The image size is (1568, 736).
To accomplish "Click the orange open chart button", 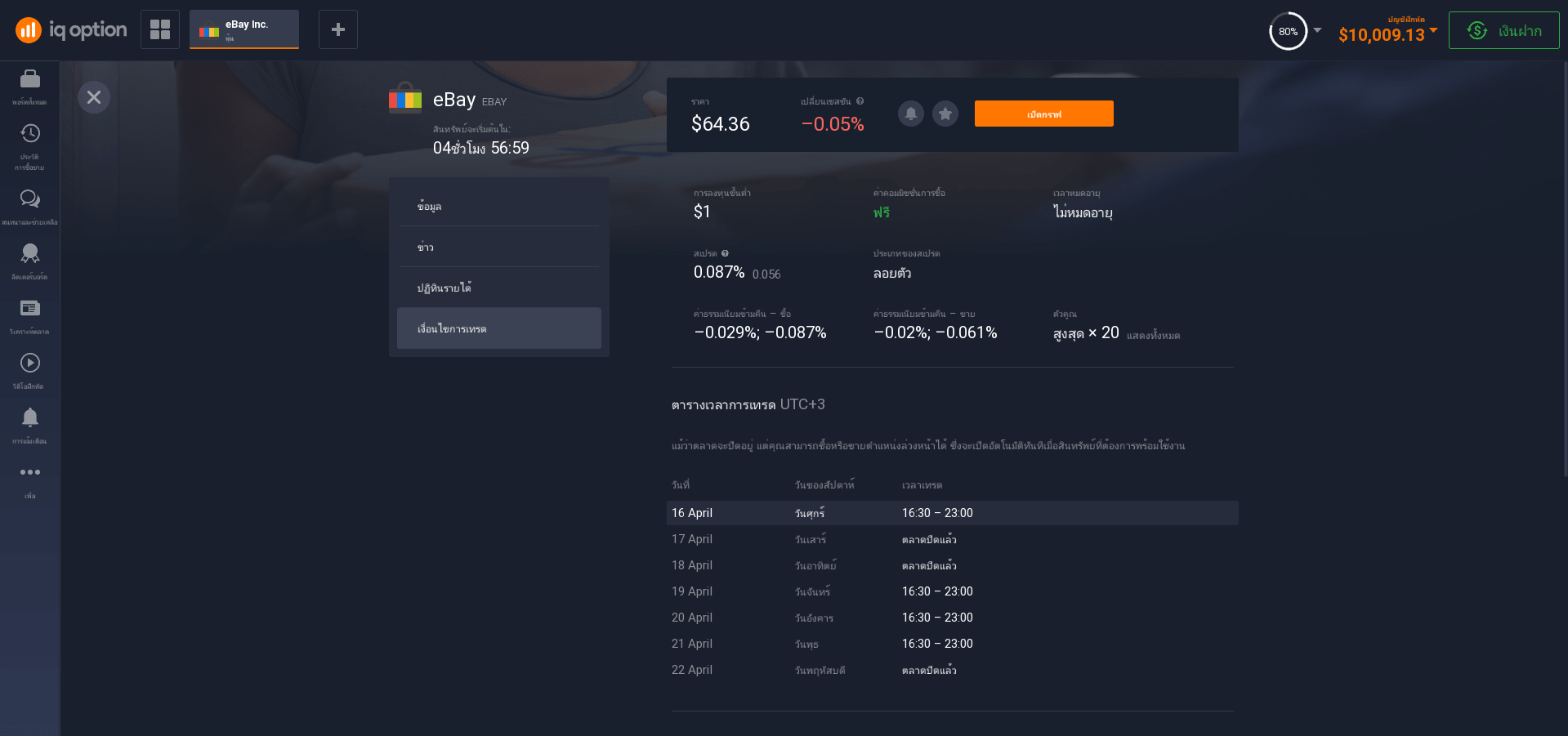I will [x=1043, y=114].
